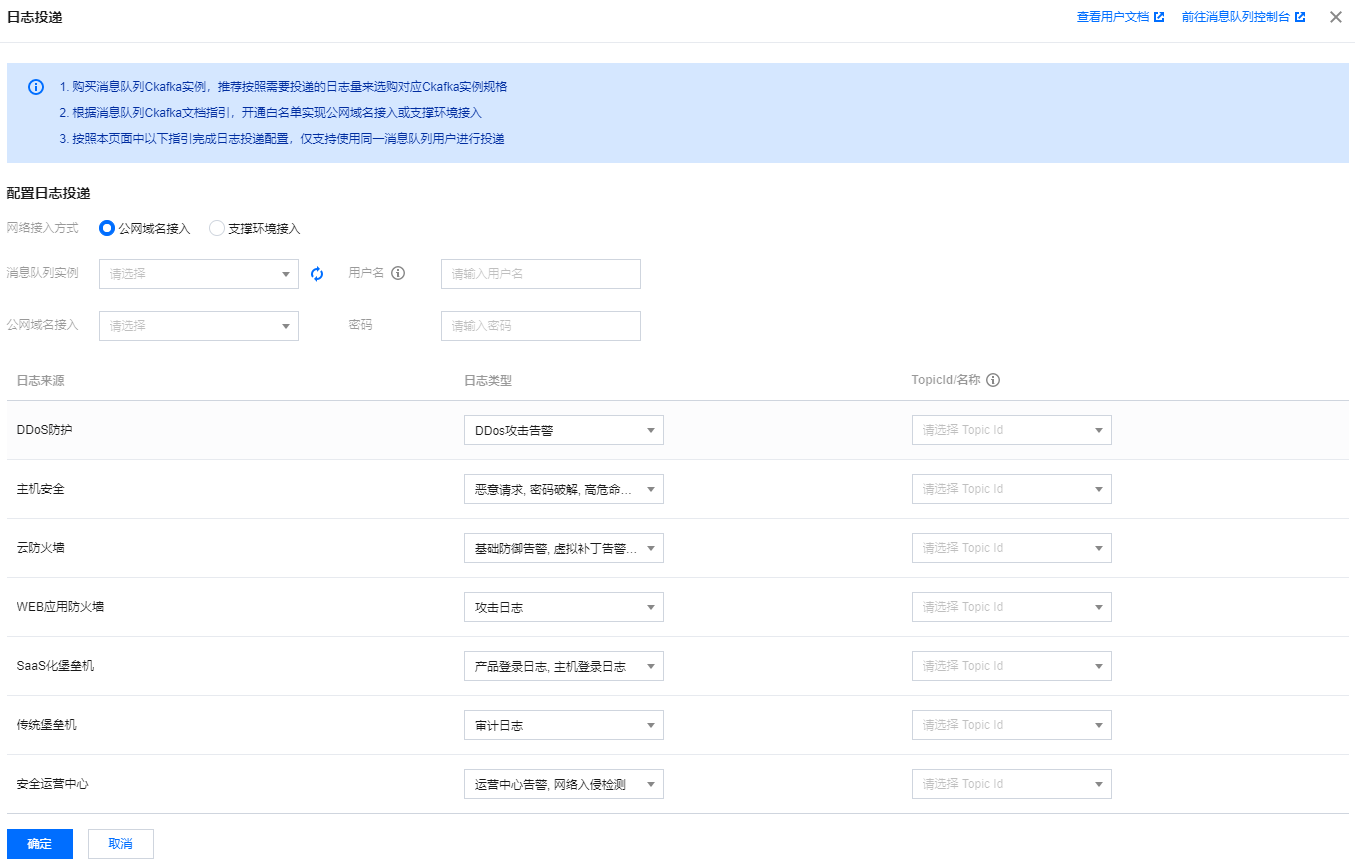Click the 主机安全 row label

pyautogui.click(x=41, y=489)
